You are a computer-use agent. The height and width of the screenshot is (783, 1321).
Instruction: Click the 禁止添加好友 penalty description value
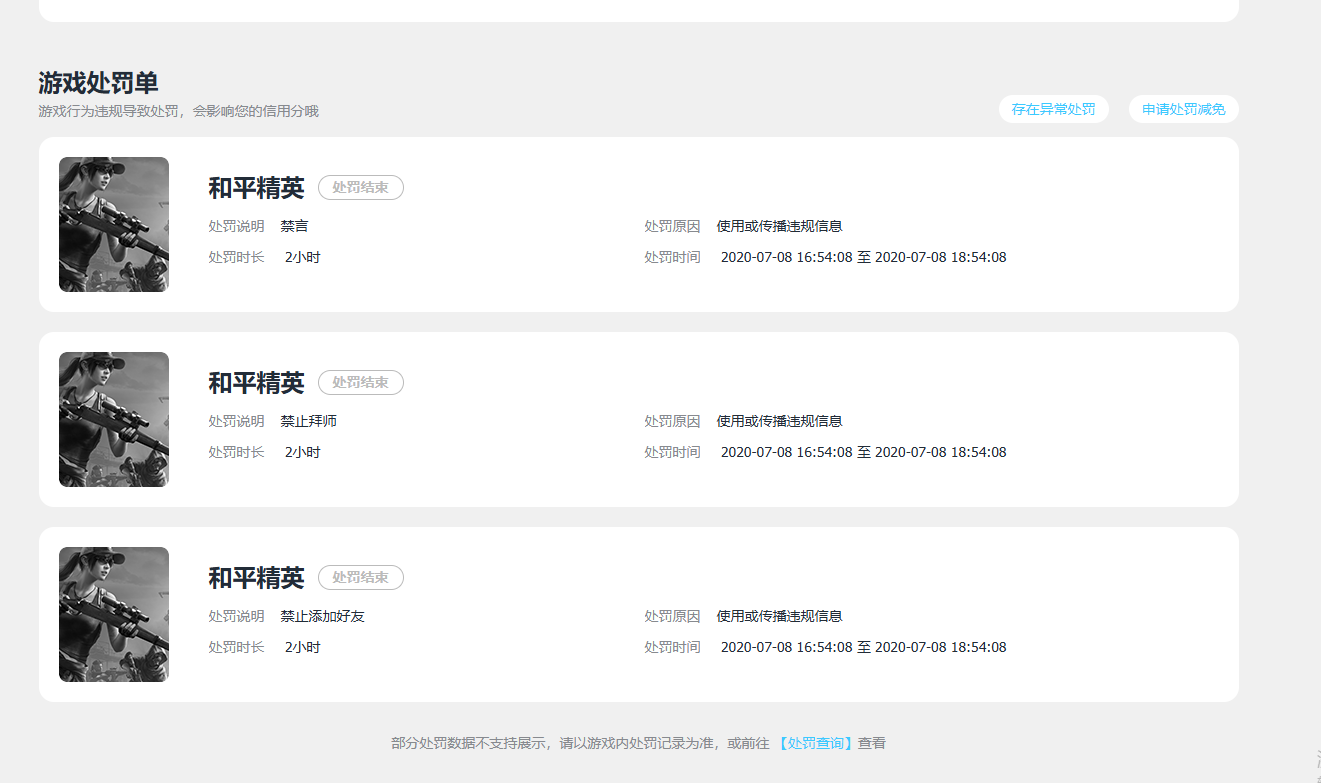pos(322,616)
